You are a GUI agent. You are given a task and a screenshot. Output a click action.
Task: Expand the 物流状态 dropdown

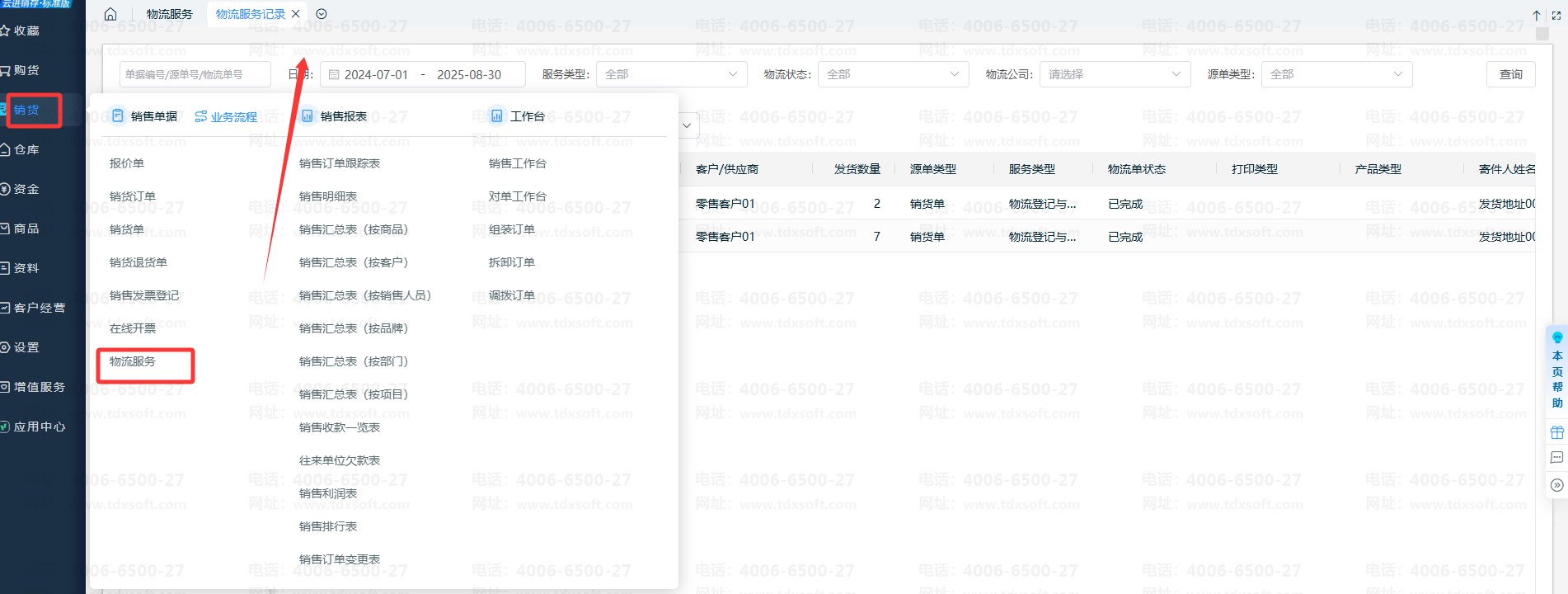point(893,74)
